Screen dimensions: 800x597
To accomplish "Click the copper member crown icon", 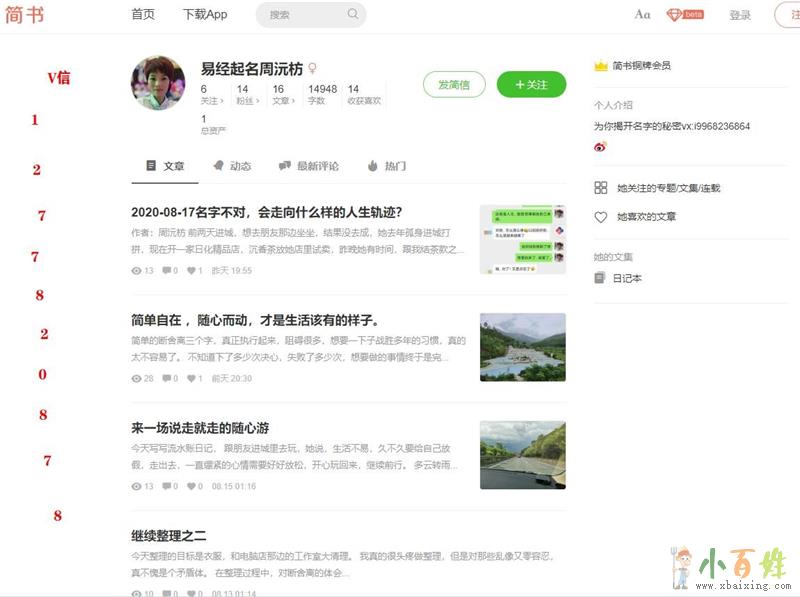I will 601,65.
